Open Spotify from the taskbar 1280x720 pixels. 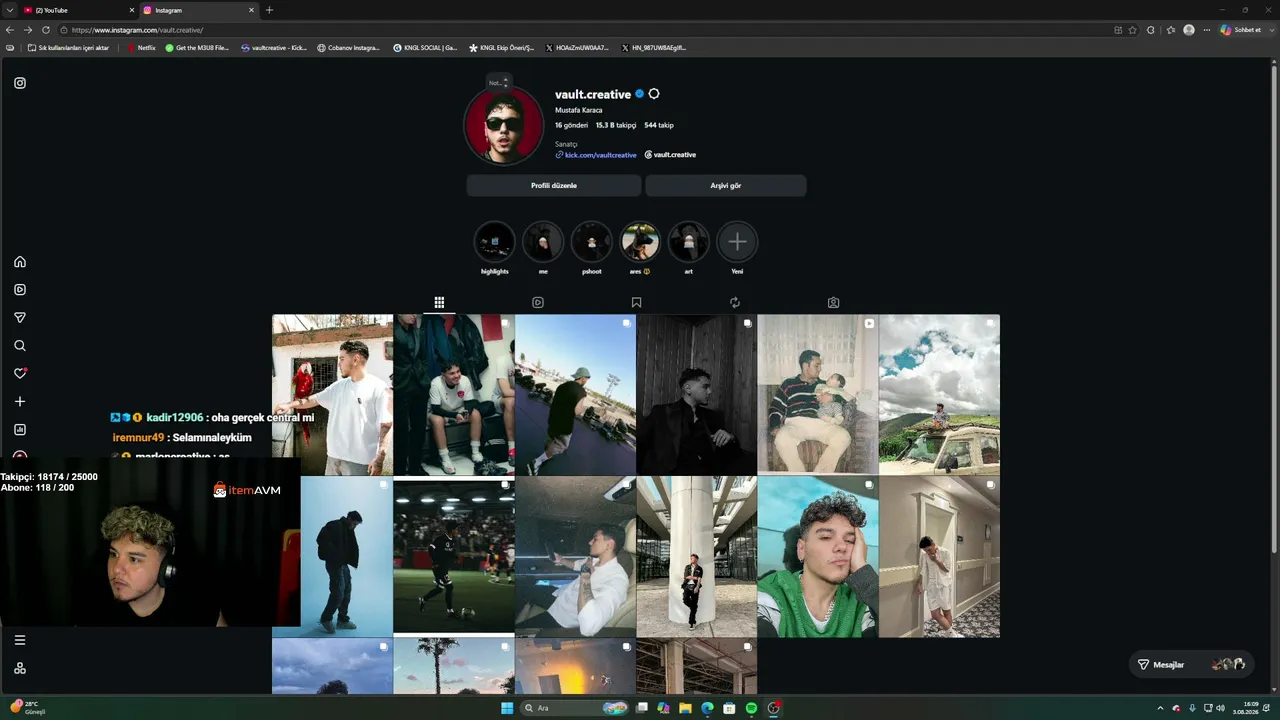[x=751, y=708]
